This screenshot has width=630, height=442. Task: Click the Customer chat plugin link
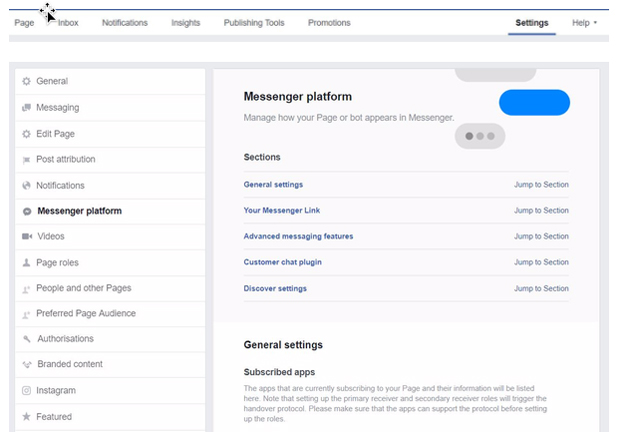[282, 262]
